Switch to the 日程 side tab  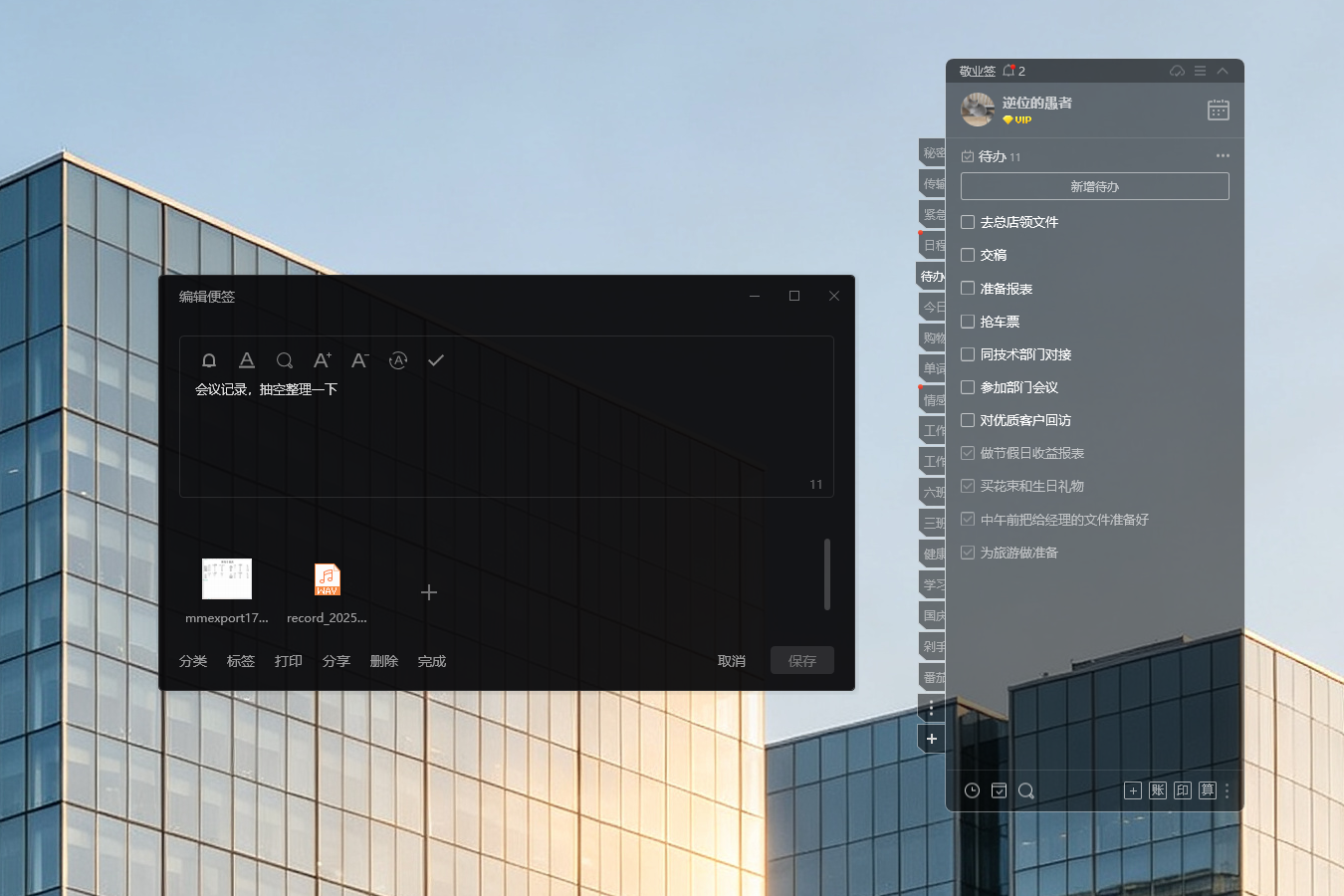pos(933,245)
